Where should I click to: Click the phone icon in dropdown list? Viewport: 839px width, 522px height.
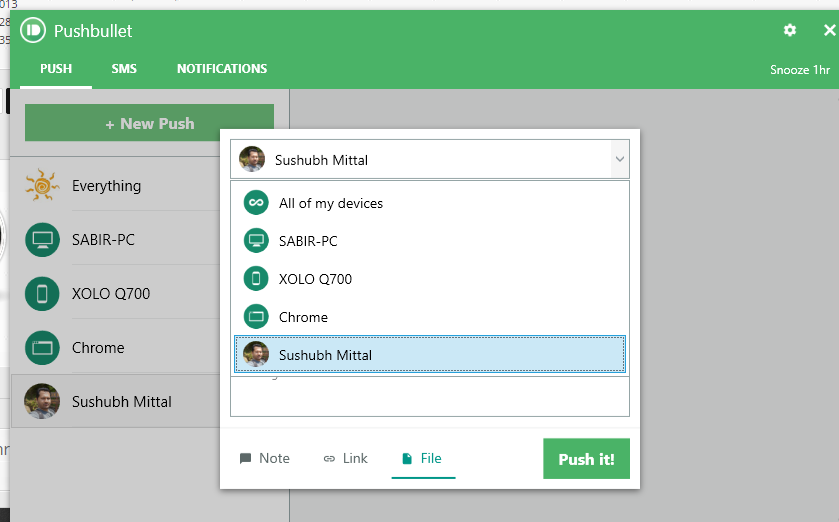point(257,279)
